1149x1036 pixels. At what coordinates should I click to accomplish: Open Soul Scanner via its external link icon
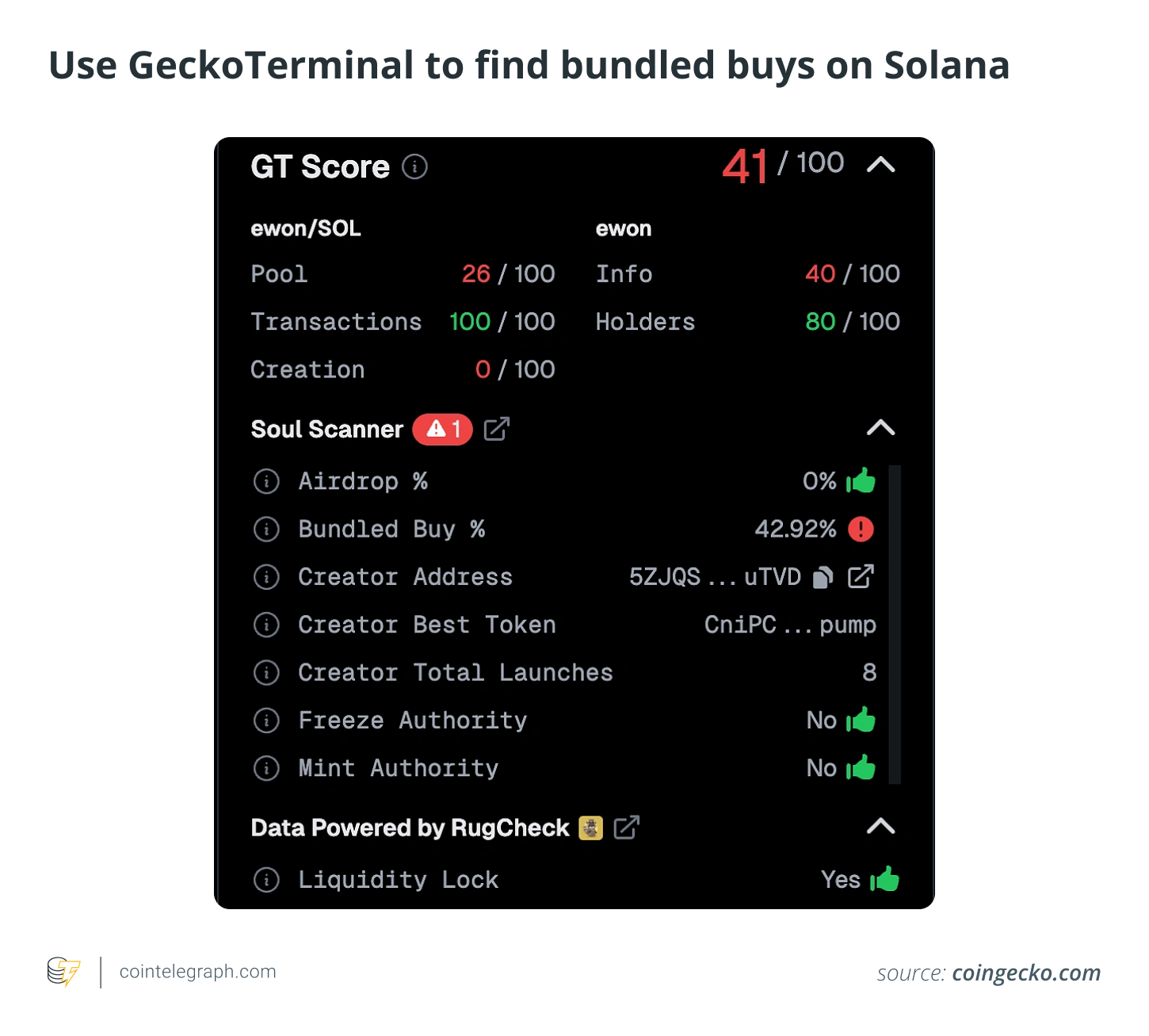pos(496,429)
